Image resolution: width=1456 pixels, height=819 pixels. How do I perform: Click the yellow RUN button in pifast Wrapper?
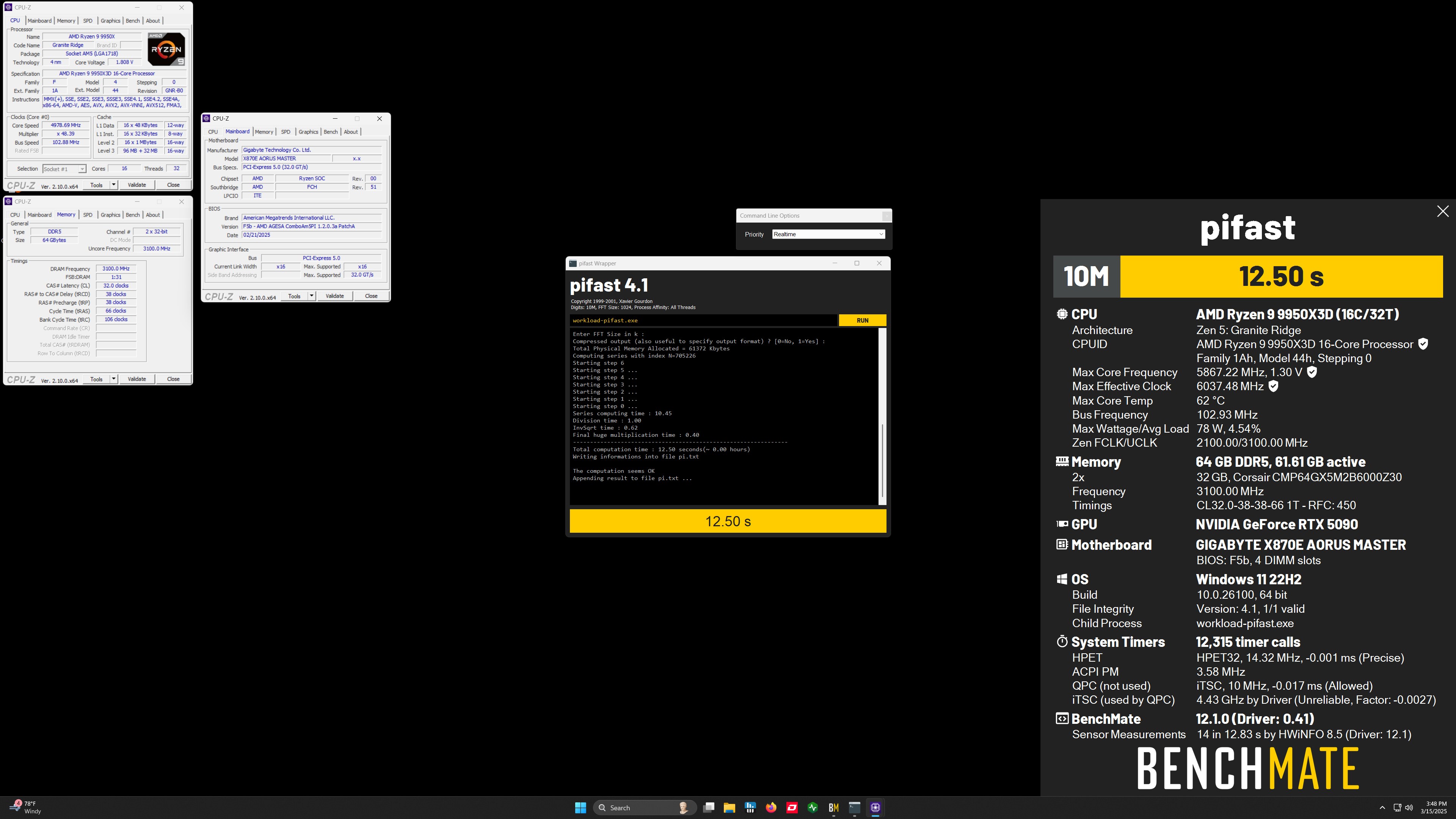pos(862,320)
